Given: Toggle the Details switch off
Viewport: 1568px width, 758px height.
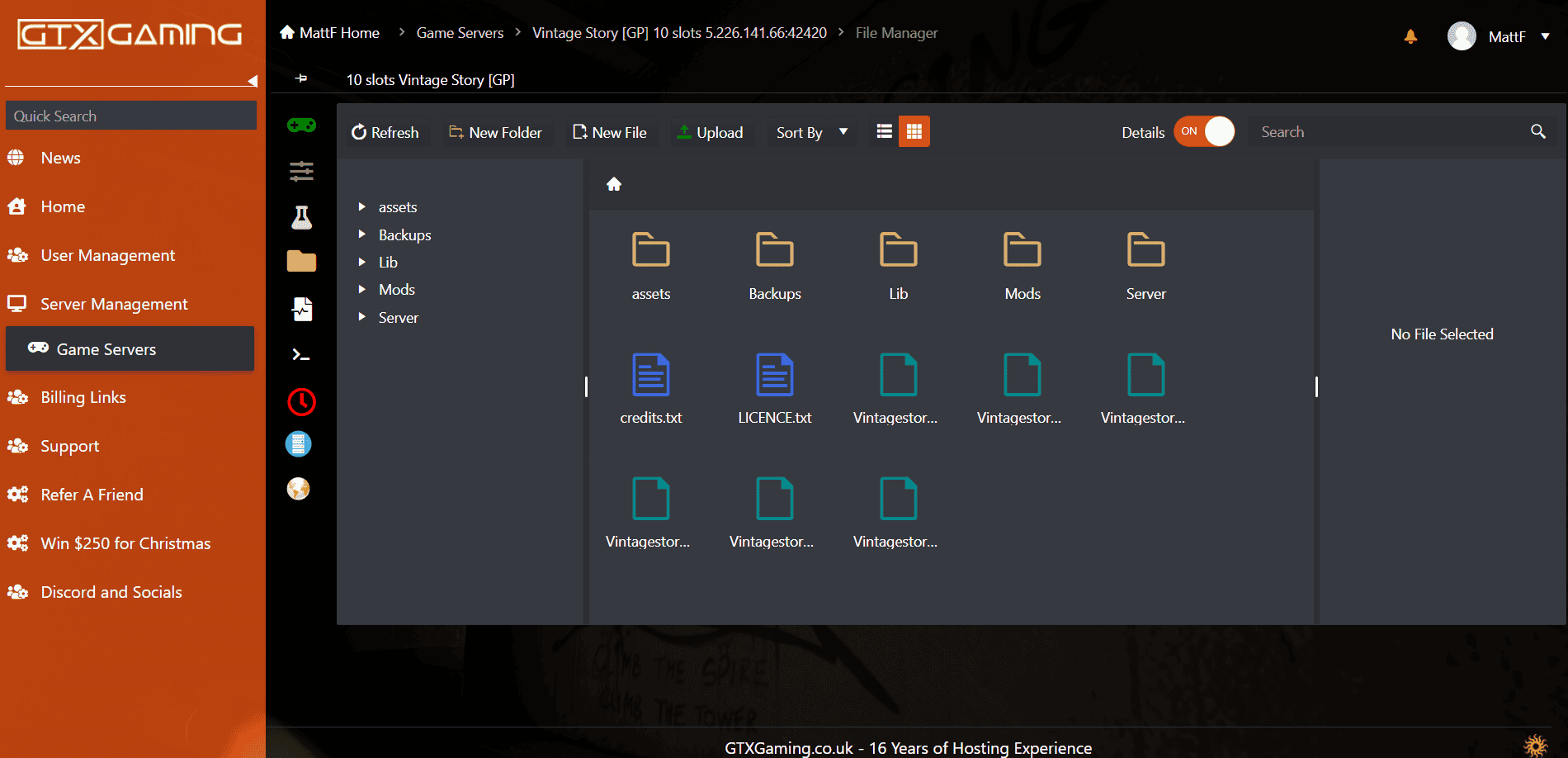Looking at the screenshot, I should (1204, 132).
